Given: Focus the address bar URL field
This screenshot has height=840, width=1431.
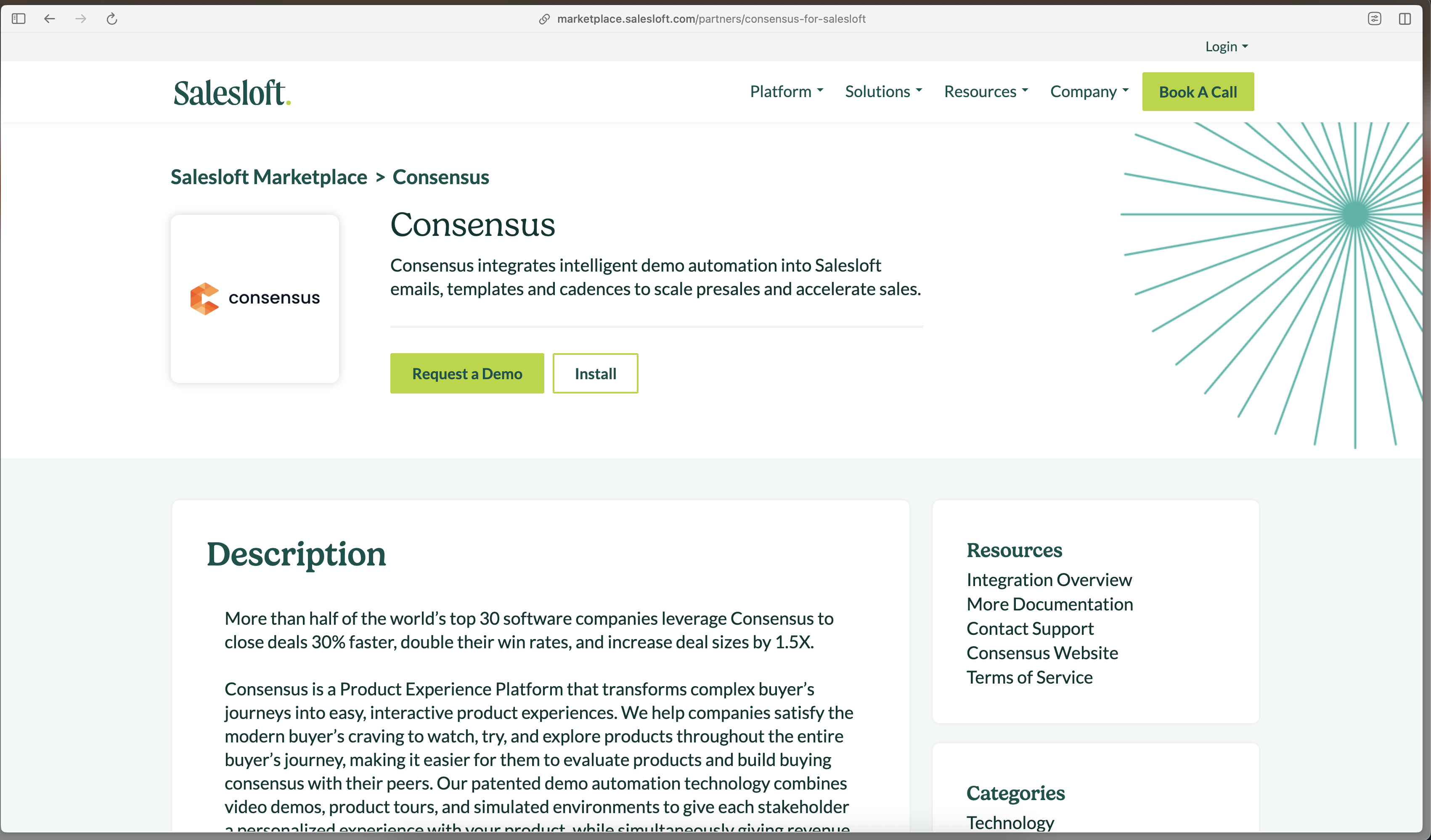Looking at the screenshot, I should 711,19.
